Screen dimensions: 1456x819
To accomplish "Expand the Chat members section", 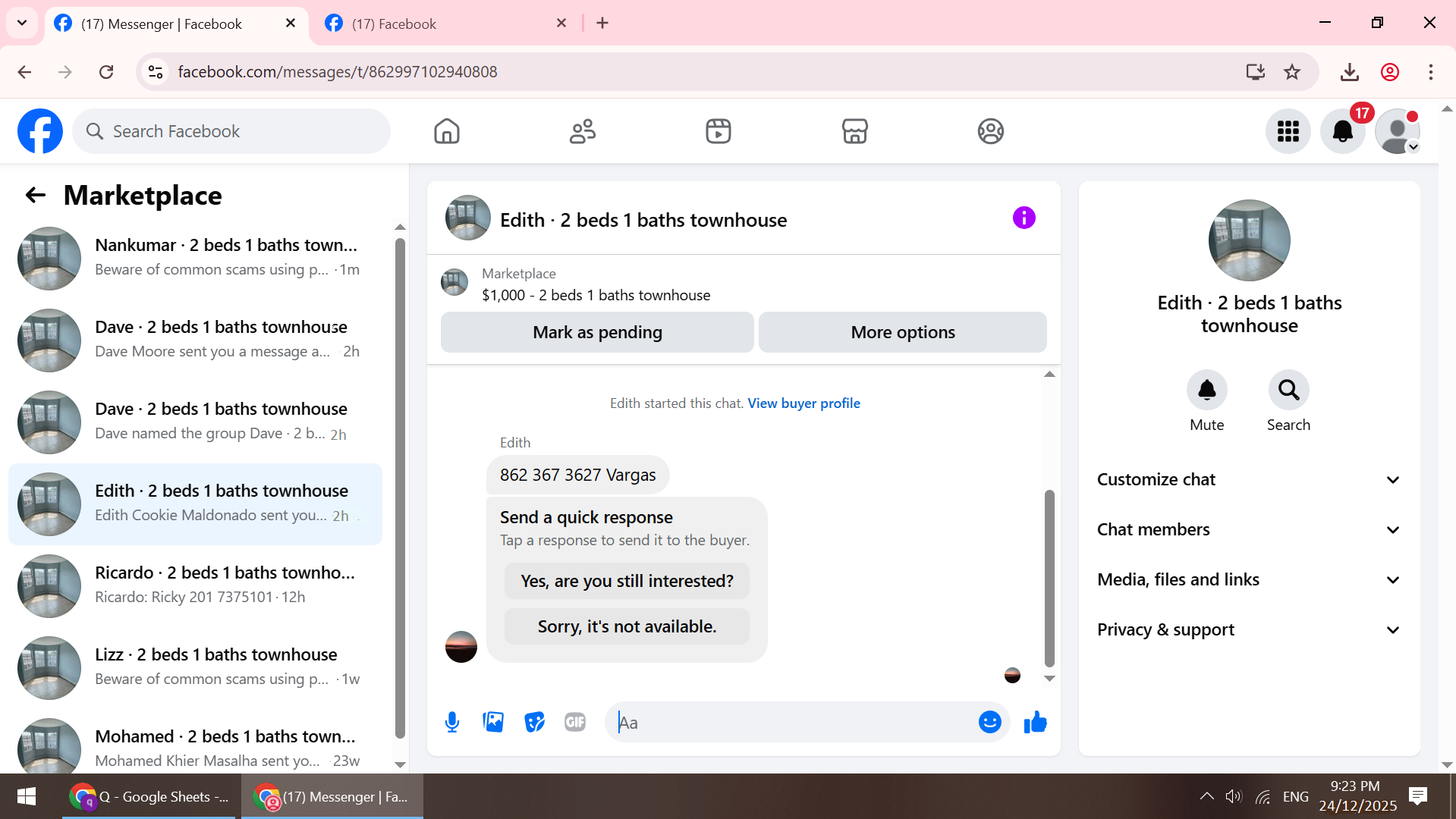I will tap(1249, 530).
